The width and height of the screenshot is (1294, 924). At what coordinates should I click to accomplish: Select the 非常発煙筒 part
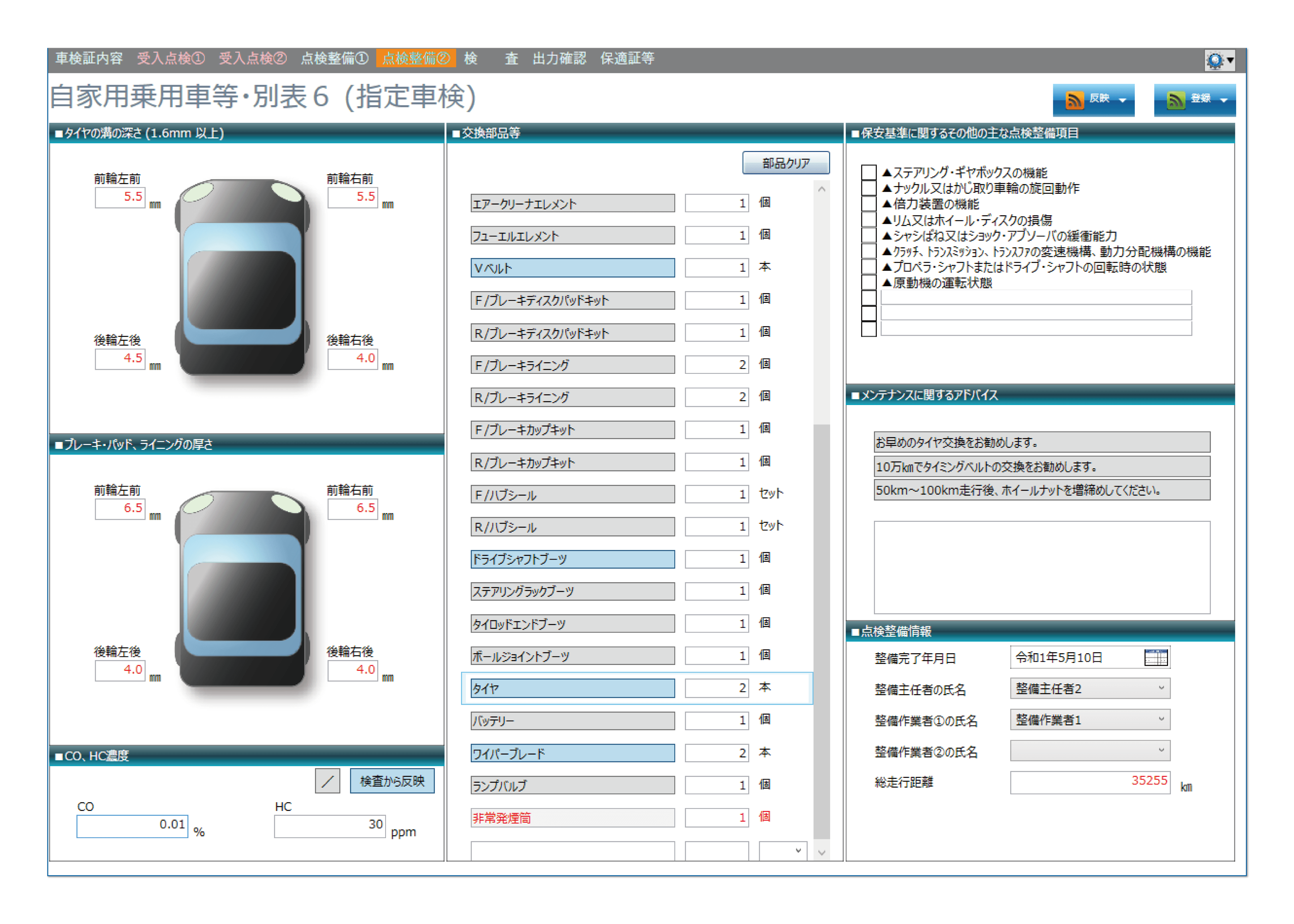click(x=572, y=818)
